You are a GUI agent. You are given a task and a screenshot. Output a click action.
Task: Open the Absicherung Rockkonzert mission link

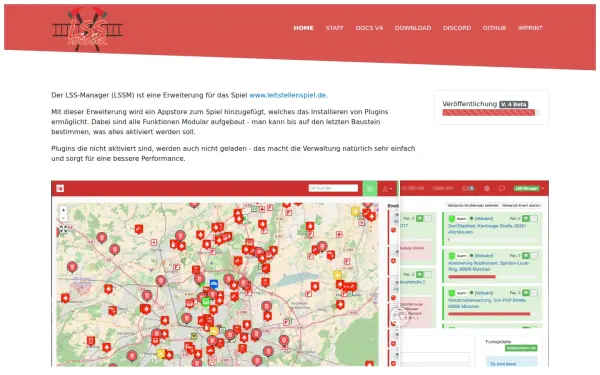coord(488,266)
